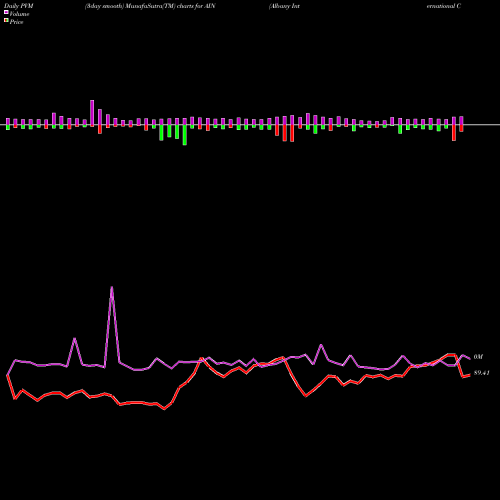Click the '(3day smooth) MunafaSutra(TM) charts for AIN' heading
The width and height of the screenshot is (500, 500).
[x=150, y=6]
